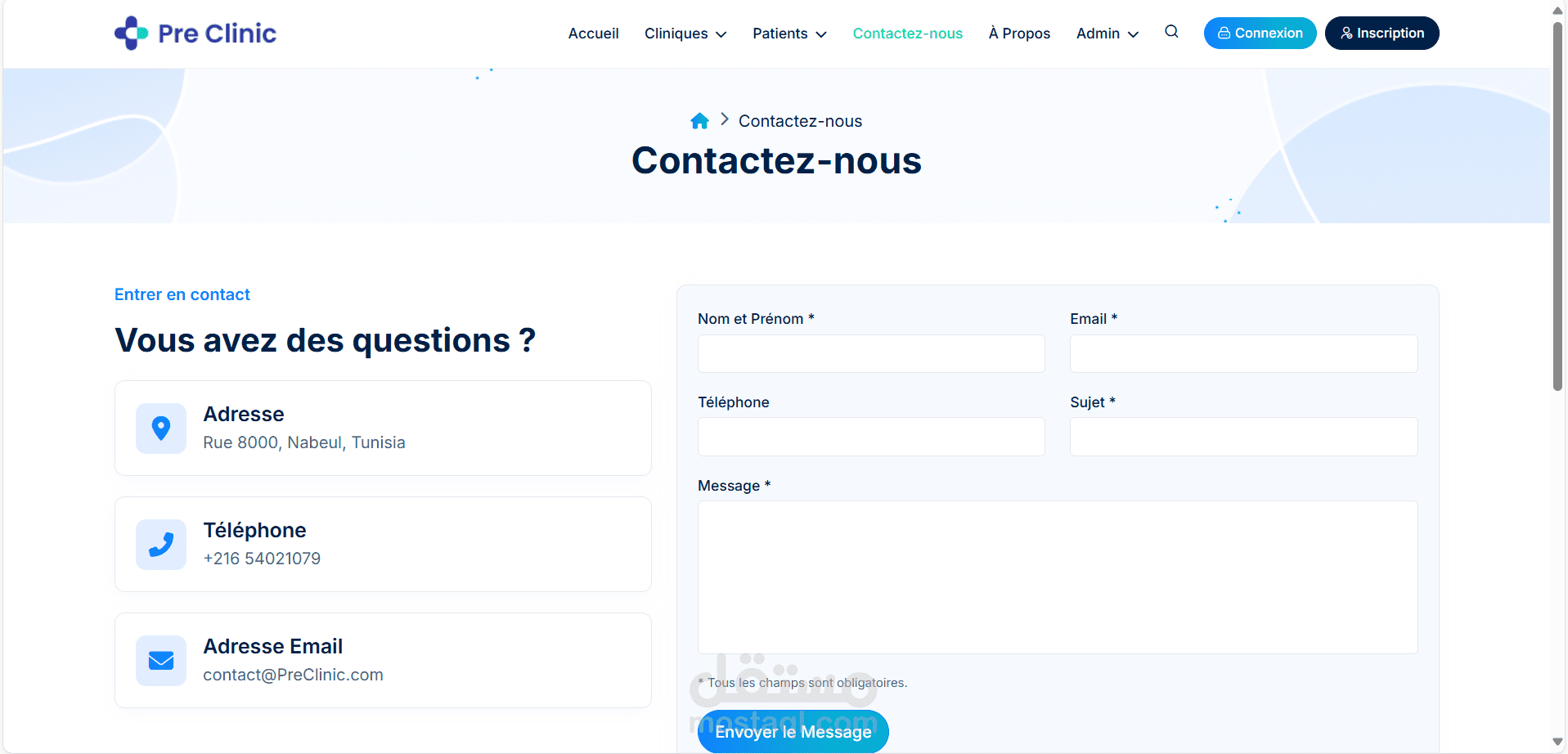
Task: Open the À Propos menu item
Action: click(1019, 34)
